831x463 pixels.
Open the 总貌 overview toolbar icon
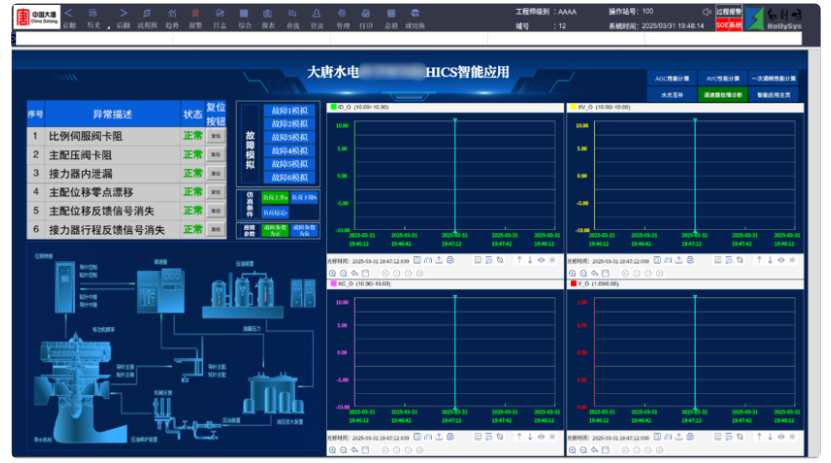[391, 13]
